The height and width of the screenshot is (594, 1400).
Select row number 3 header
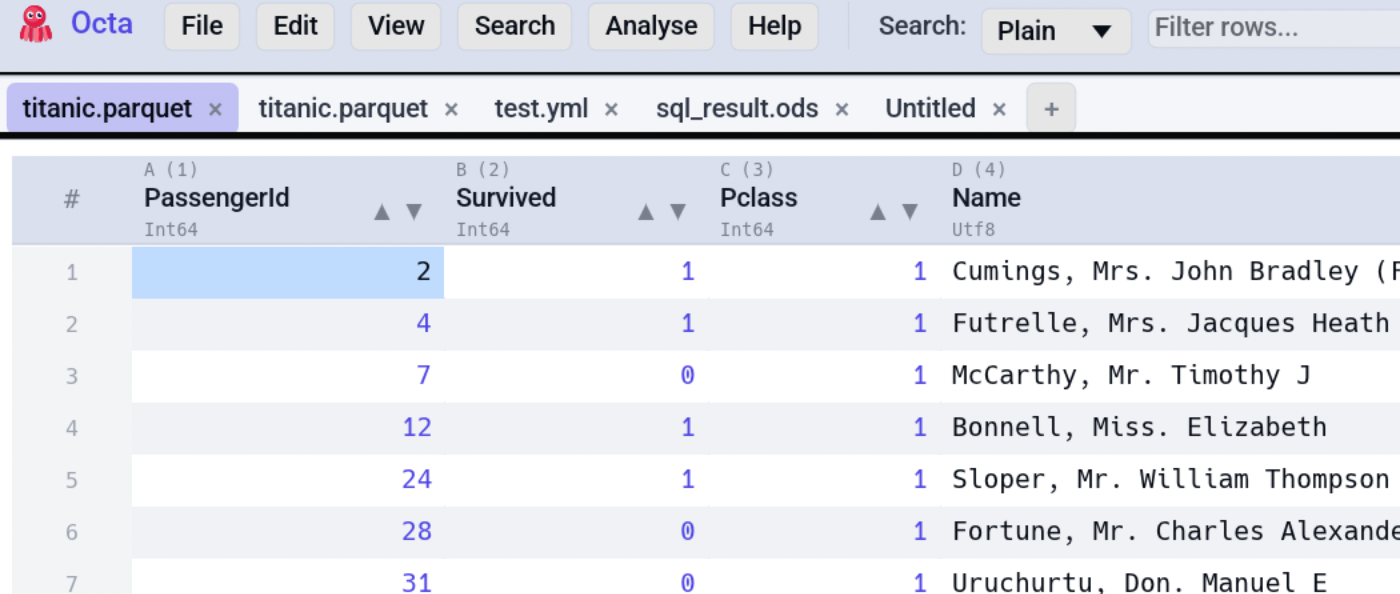[72, 376]
